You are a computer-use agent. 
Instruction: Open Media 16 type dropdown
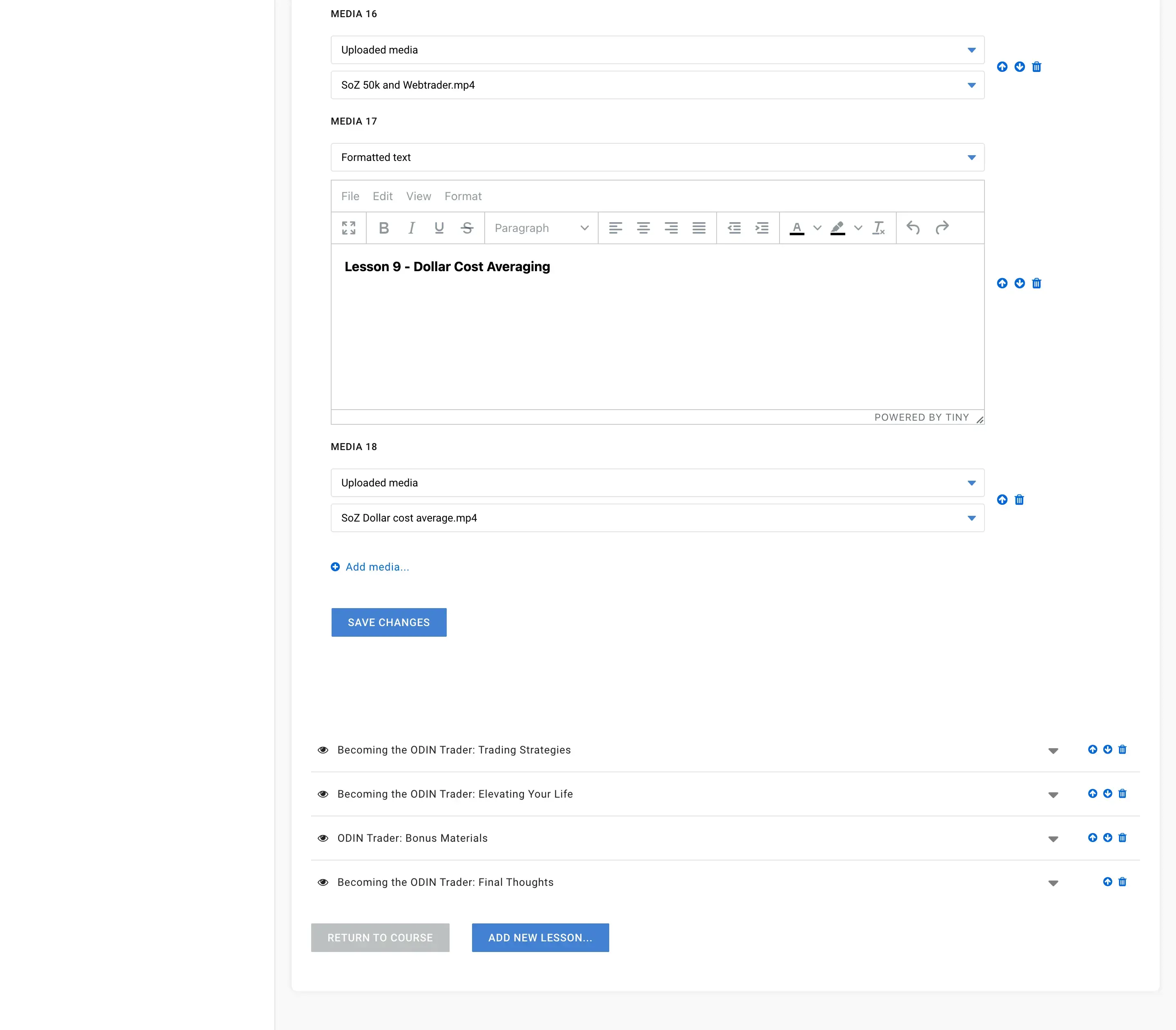click(657, 50)
